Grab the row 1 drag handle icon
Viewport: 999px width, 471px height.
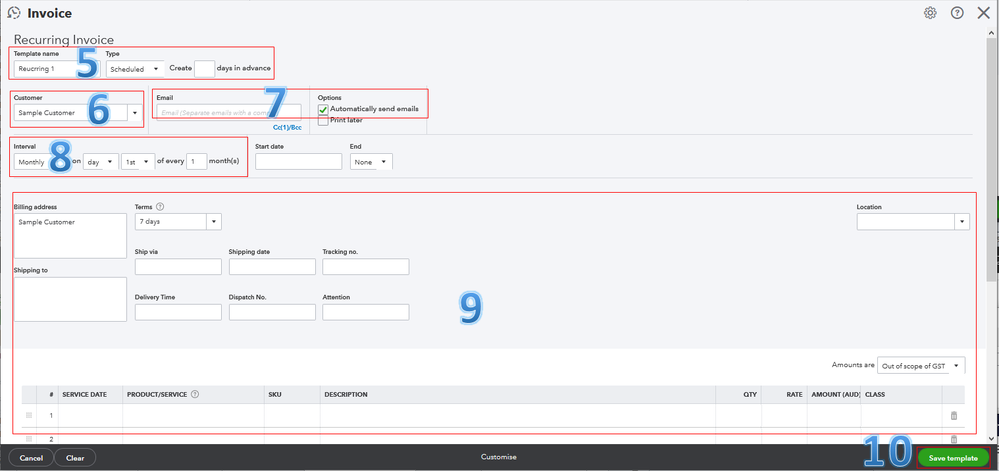coord(29,416)
